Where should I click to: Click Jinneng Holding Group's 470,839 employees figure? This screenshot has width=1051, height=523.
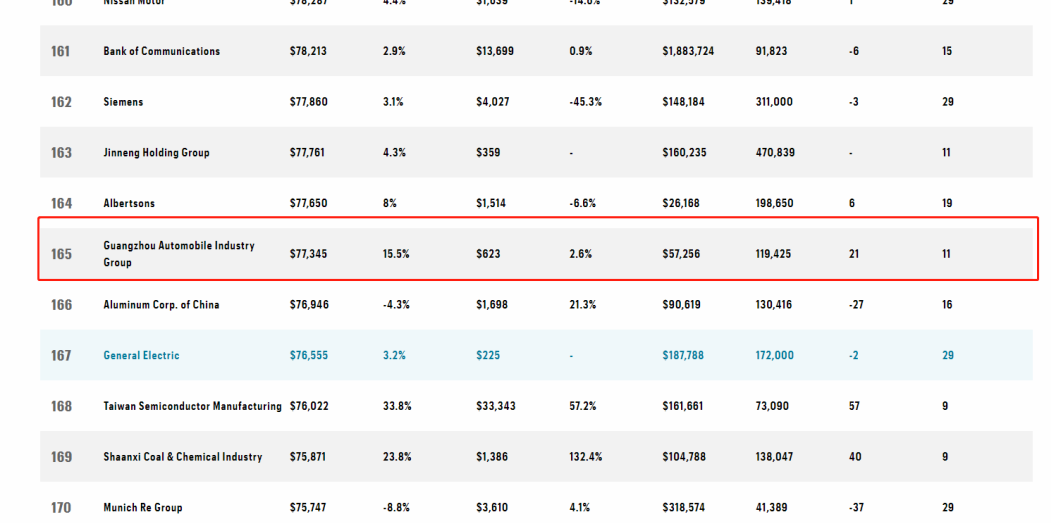pos(775,153)
